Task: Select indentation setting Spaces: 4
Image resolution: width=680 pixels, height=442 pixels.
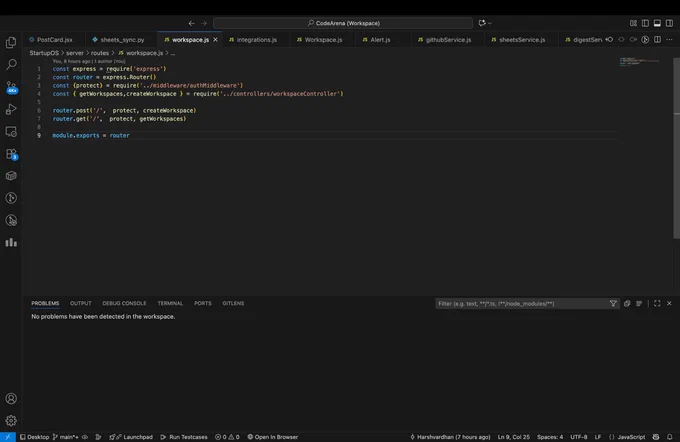Action: 550,437
